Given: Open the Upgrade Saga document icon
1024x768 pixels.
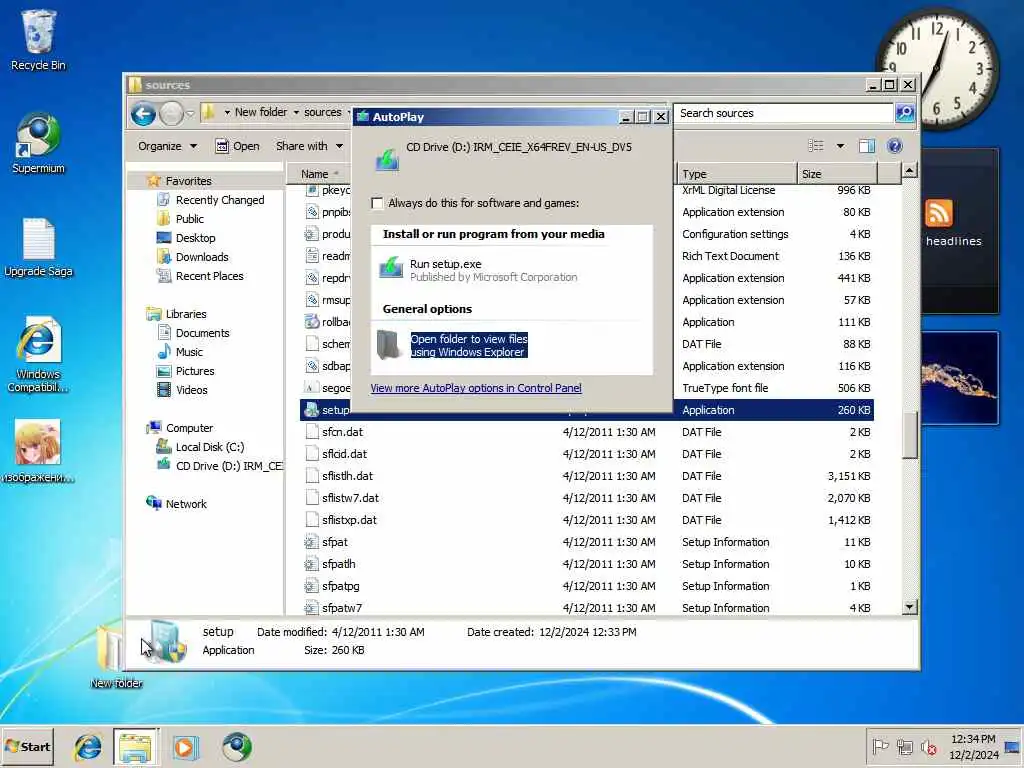Looking at the screenshot, I should tap(38, 247).
